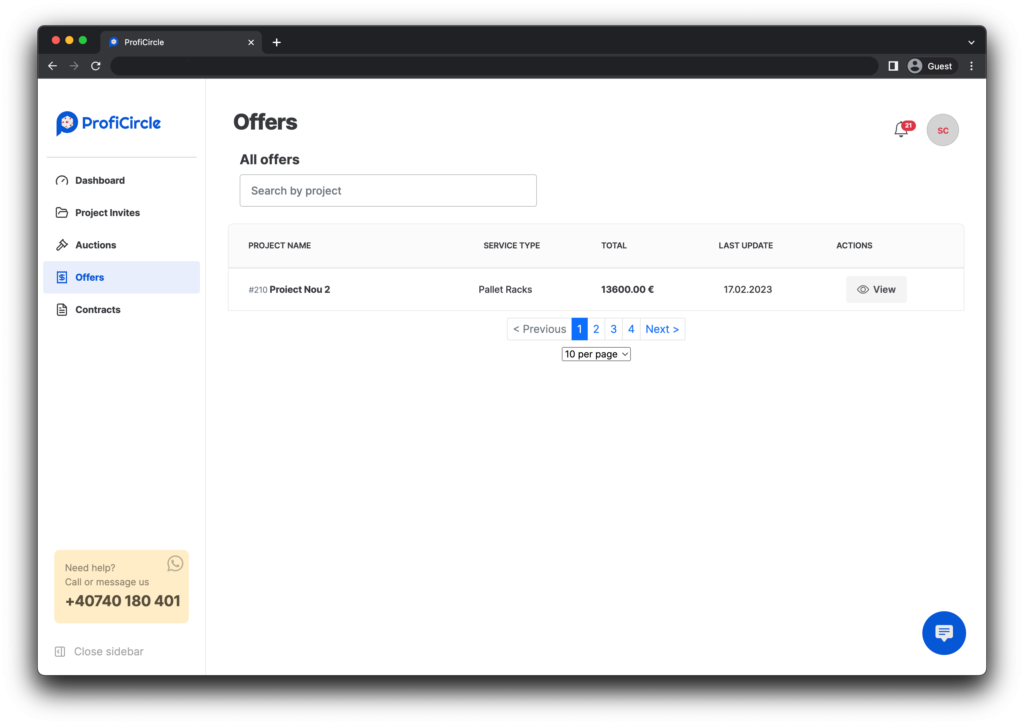Image resolution: width=1024 pixels, height=725 pixels.
Task: Click the browser forward arrow
Action: click(74, 66)
